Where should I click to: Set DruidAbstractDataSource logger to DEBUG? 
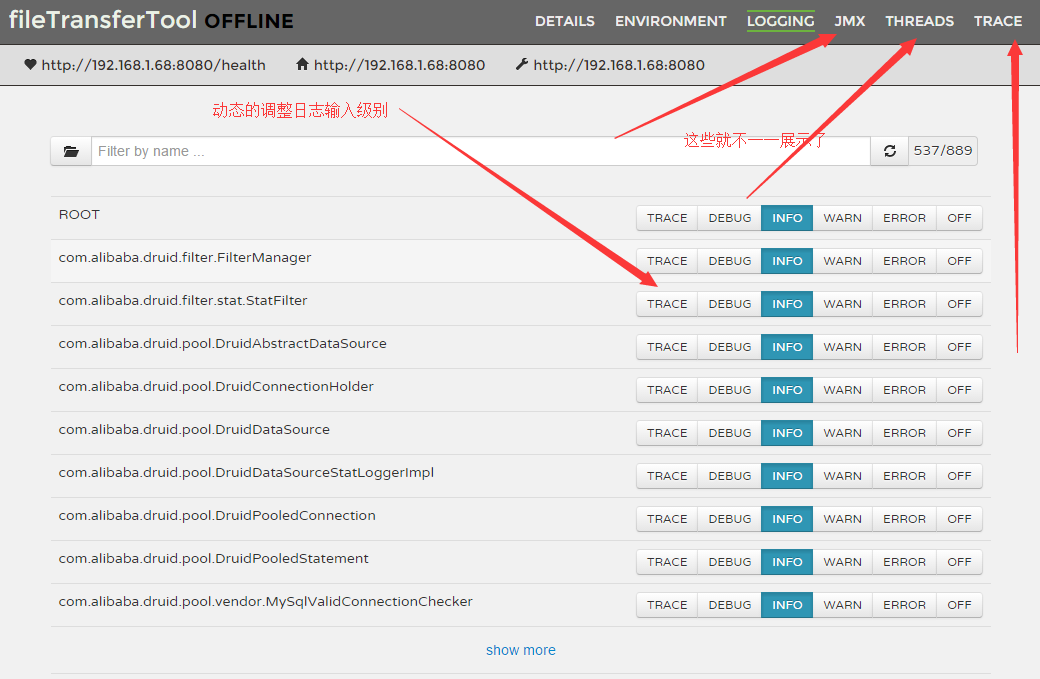730,347
